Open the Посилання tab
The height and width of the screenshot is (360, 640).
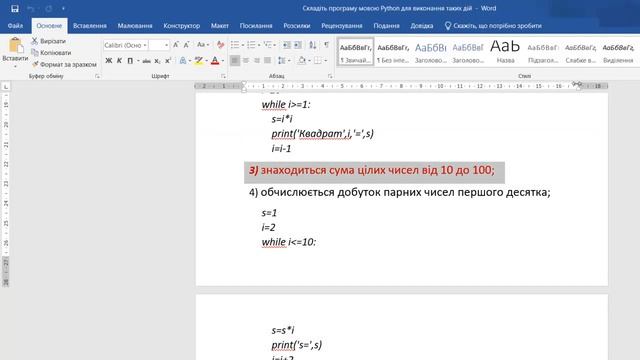click(256, 26)
